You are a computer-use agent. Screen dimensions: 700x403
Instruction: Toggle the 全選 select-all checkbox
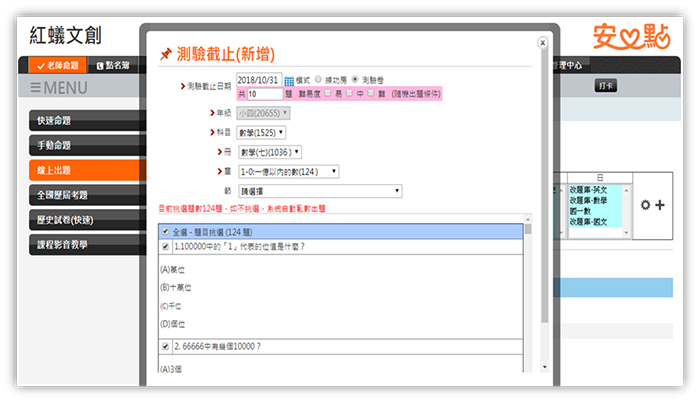166,231
